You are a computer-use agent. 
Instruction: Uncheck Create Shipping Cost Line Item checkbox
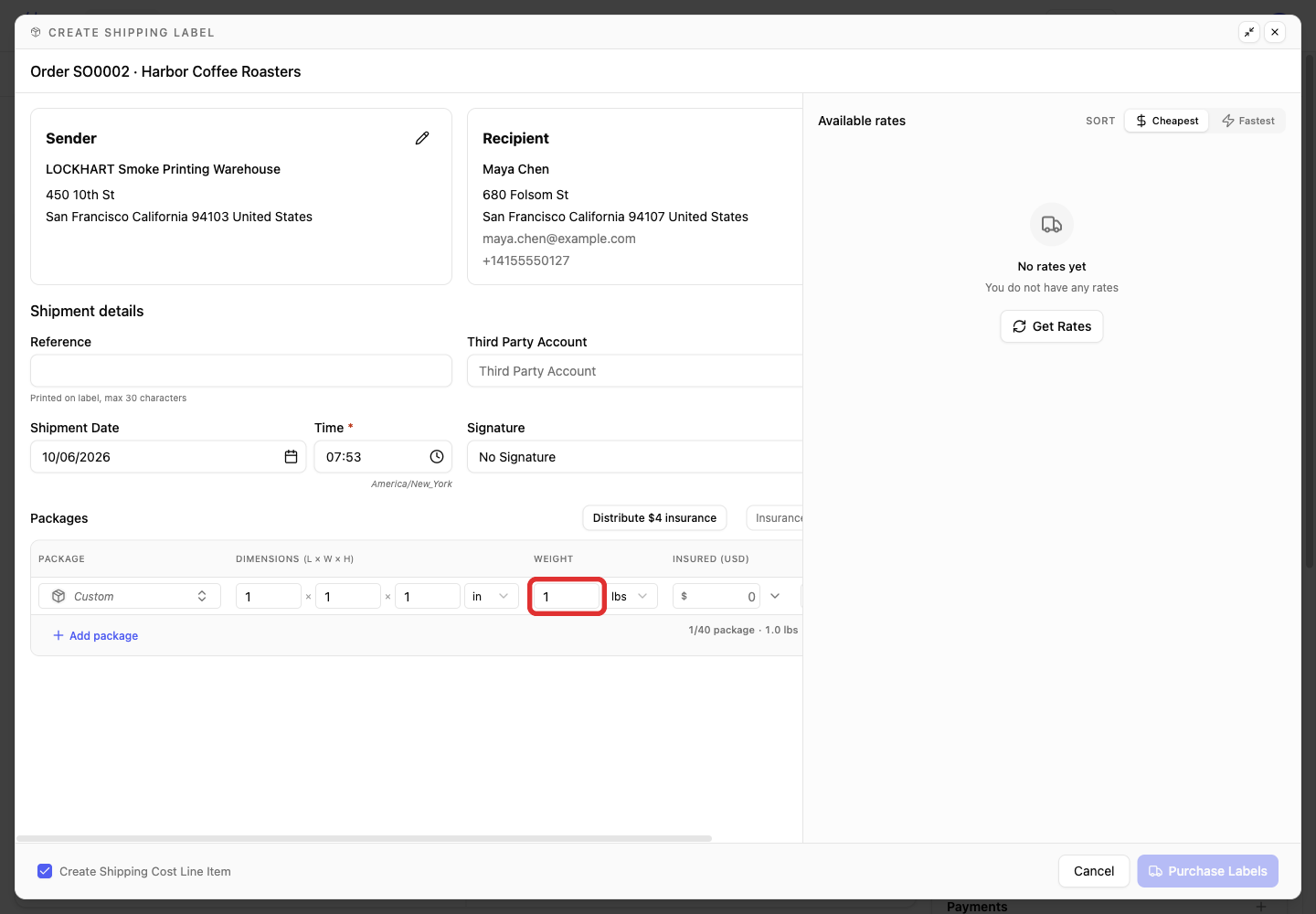45,871
